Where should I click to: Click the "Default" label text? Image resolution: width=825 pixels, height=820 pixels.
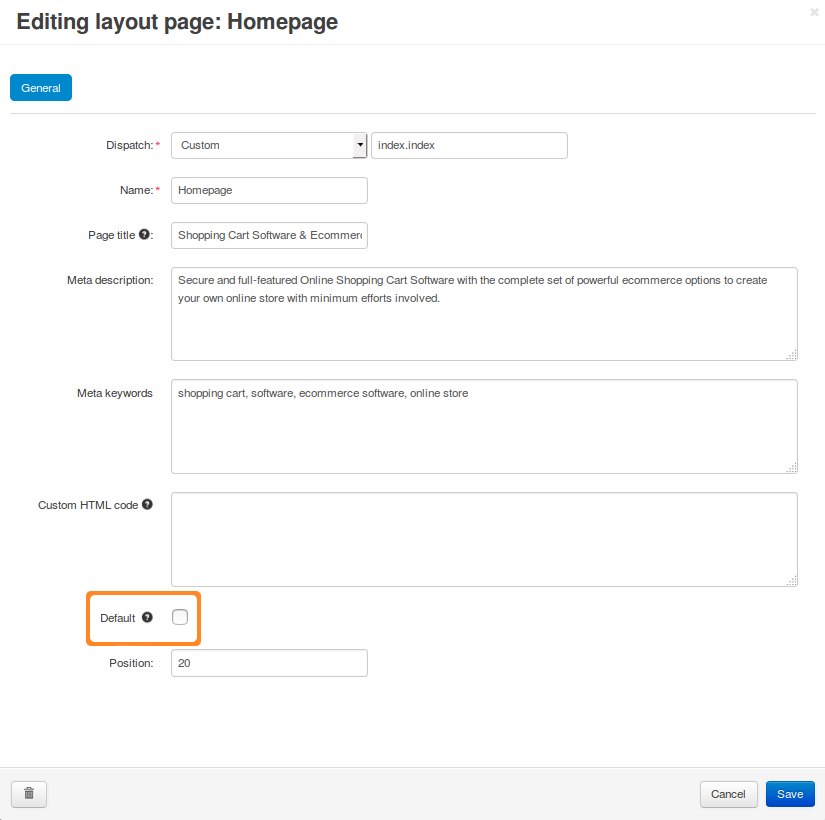click(117, 618)
